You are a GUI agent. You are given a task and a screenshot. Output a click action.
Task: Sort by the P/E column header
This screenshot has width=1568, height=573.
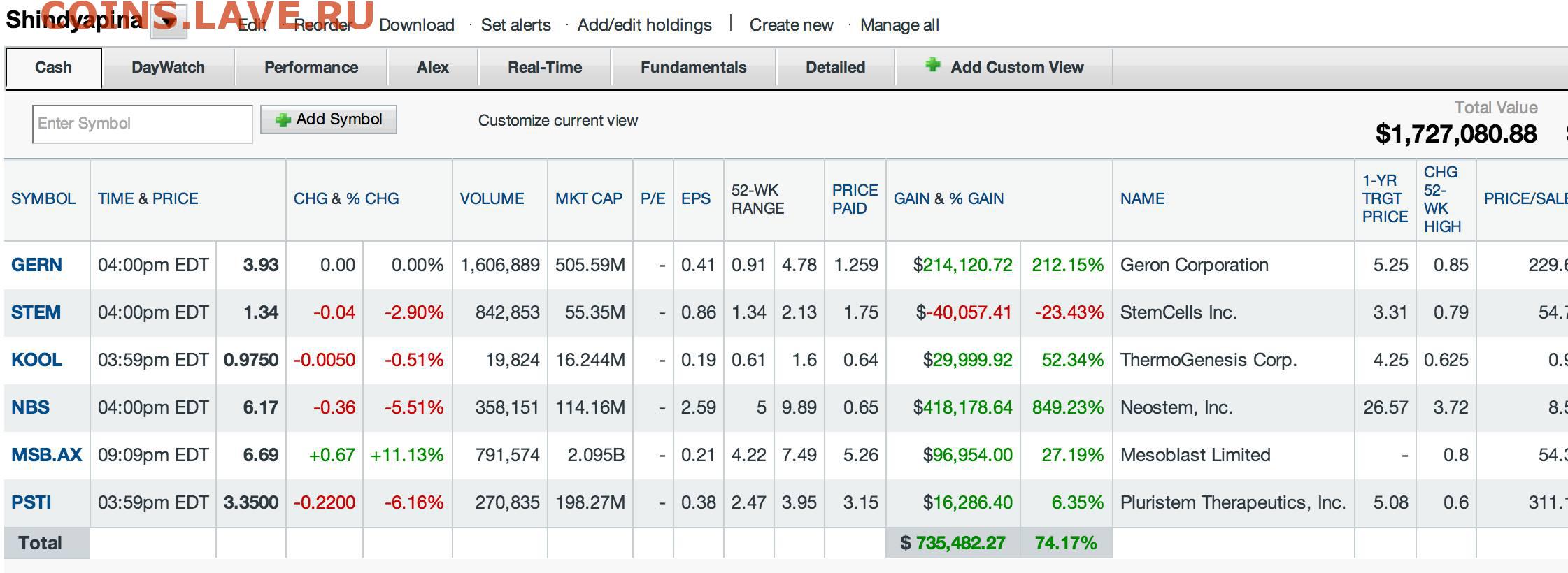click(x=653, y=199)
